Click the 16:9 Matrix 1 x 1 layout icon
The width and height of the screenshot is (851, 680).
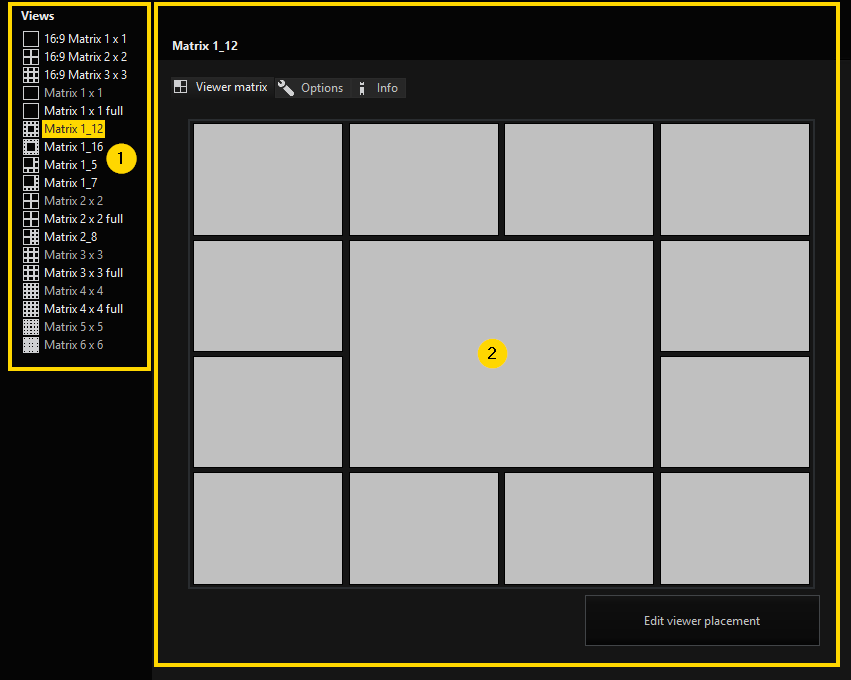coord(31,39)
